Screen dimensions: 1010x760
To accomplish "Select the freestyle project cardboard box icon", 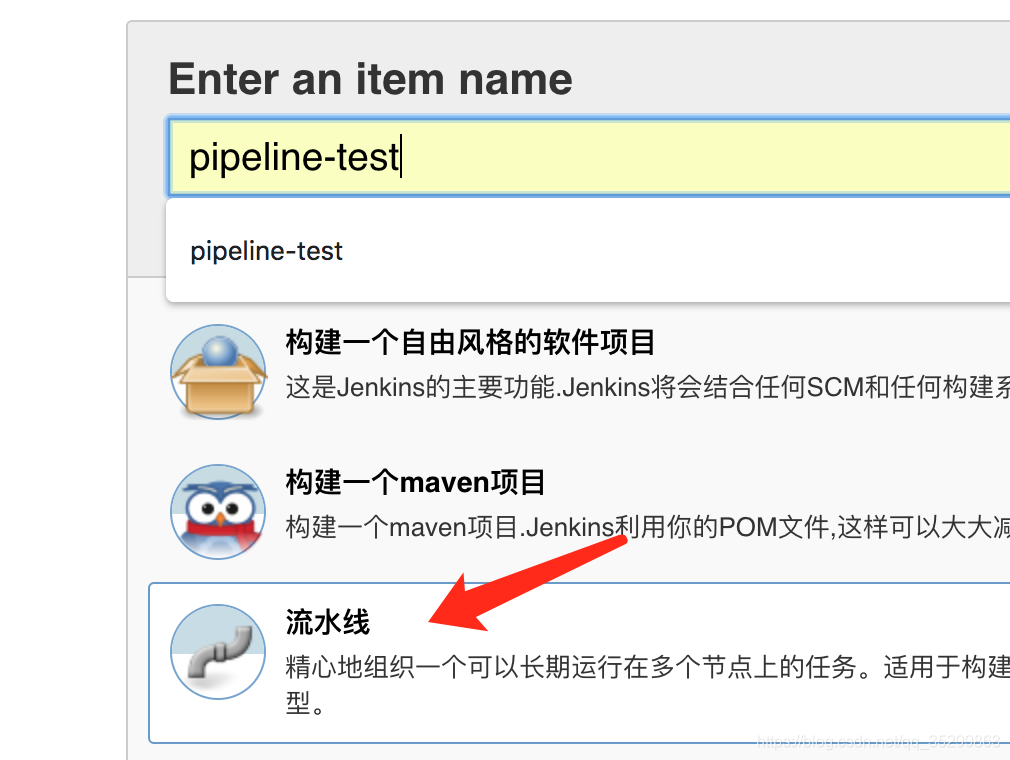I will pyautogui.click(x=218, y=372).
